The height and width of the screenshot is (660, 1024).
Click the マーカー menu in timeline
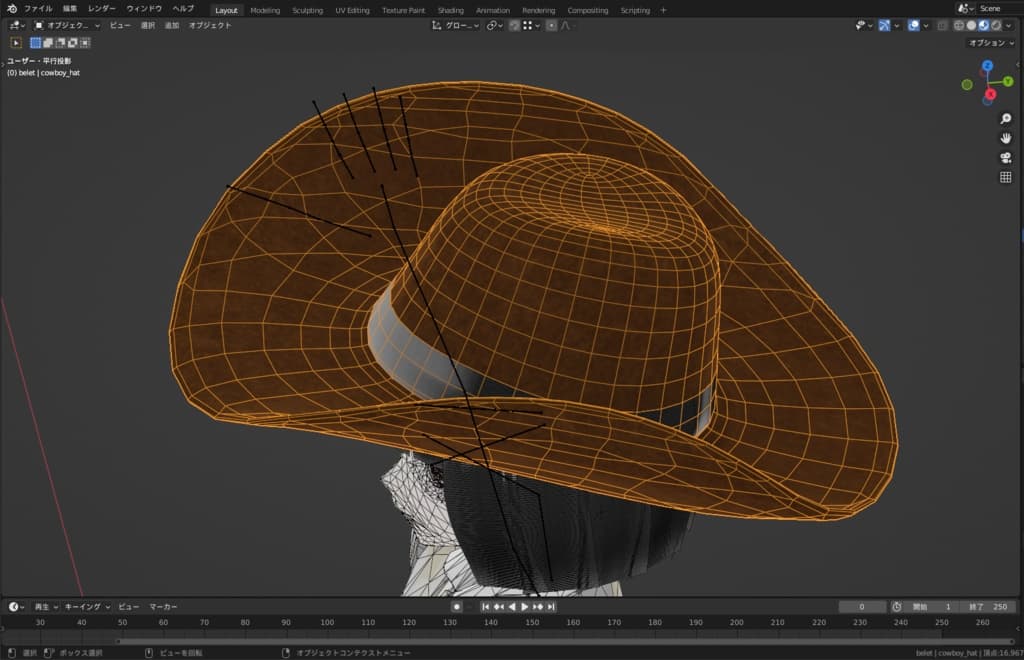pos(163,606)
